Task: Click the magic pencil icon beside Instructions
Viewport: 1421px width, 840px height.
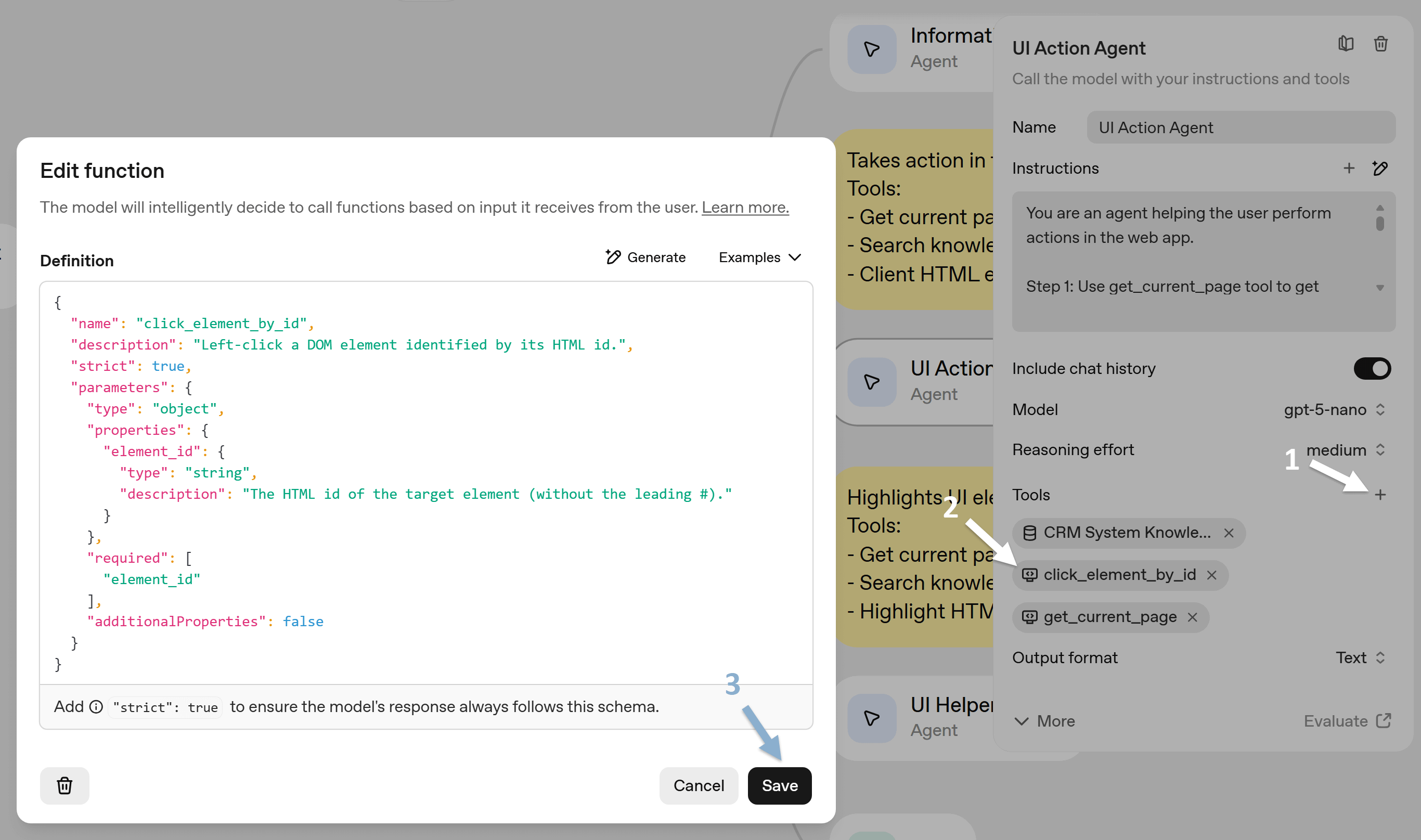Action: pos(1380,168)
